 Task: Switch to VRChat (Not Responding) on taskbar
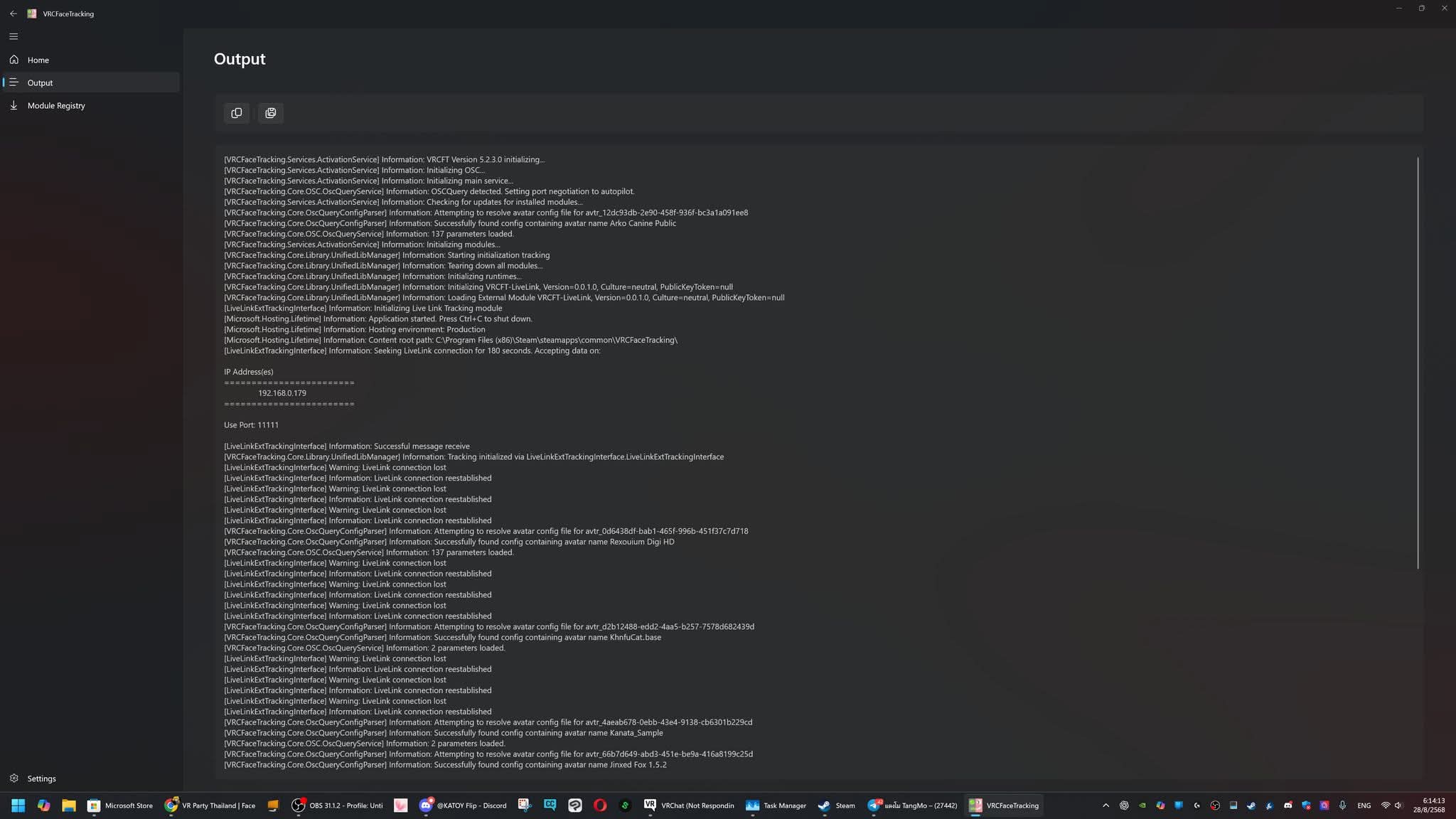tap(689, 805)
